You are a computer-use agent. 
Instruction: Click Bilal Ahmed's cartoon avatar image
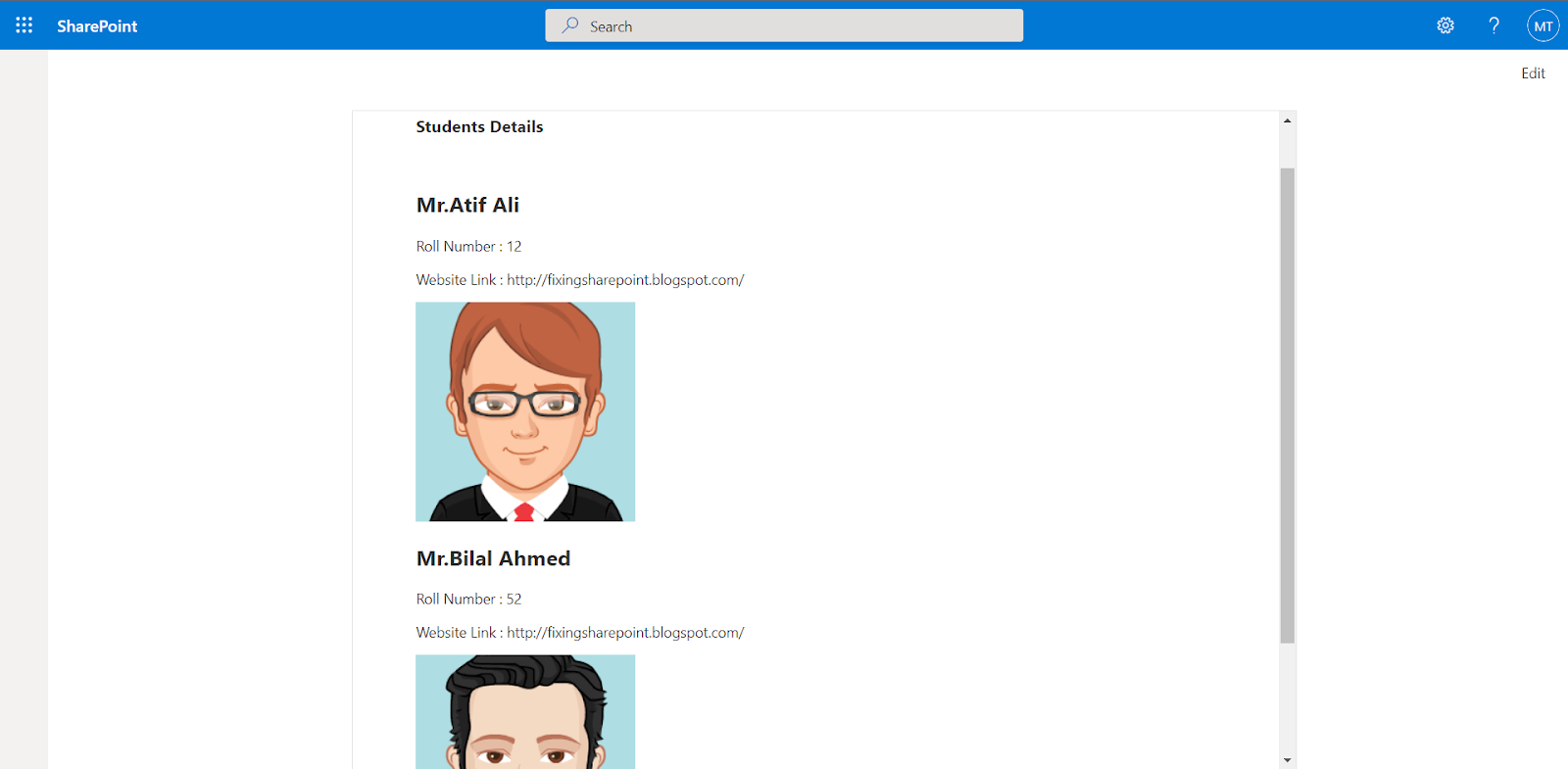(x=525, y=712)
